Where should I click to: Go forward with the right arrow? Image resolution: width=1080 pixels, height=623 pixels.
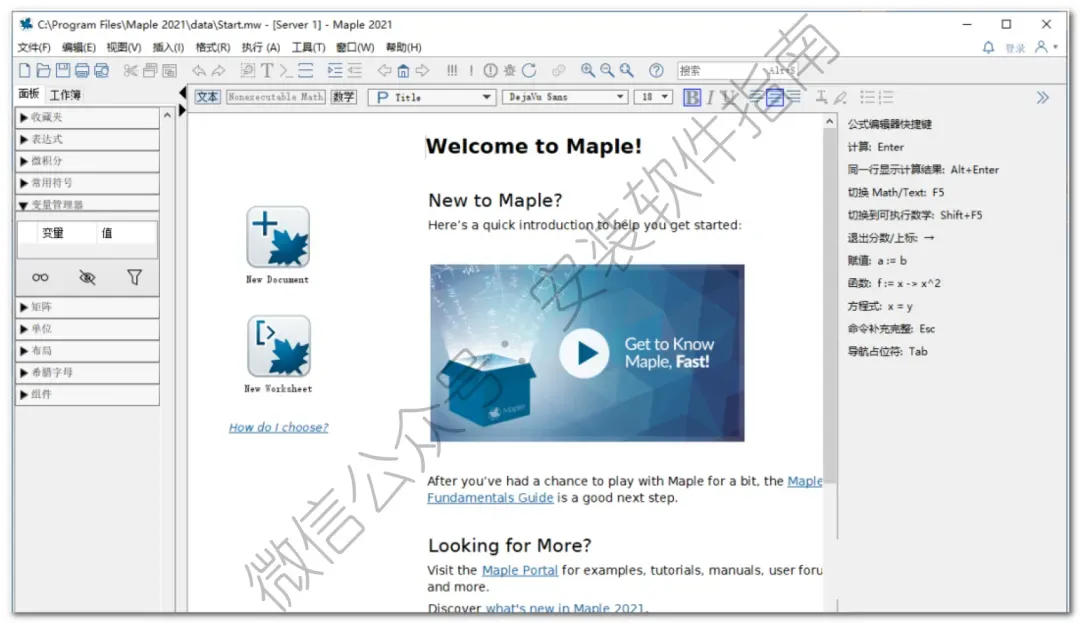(x=422, y=70)
